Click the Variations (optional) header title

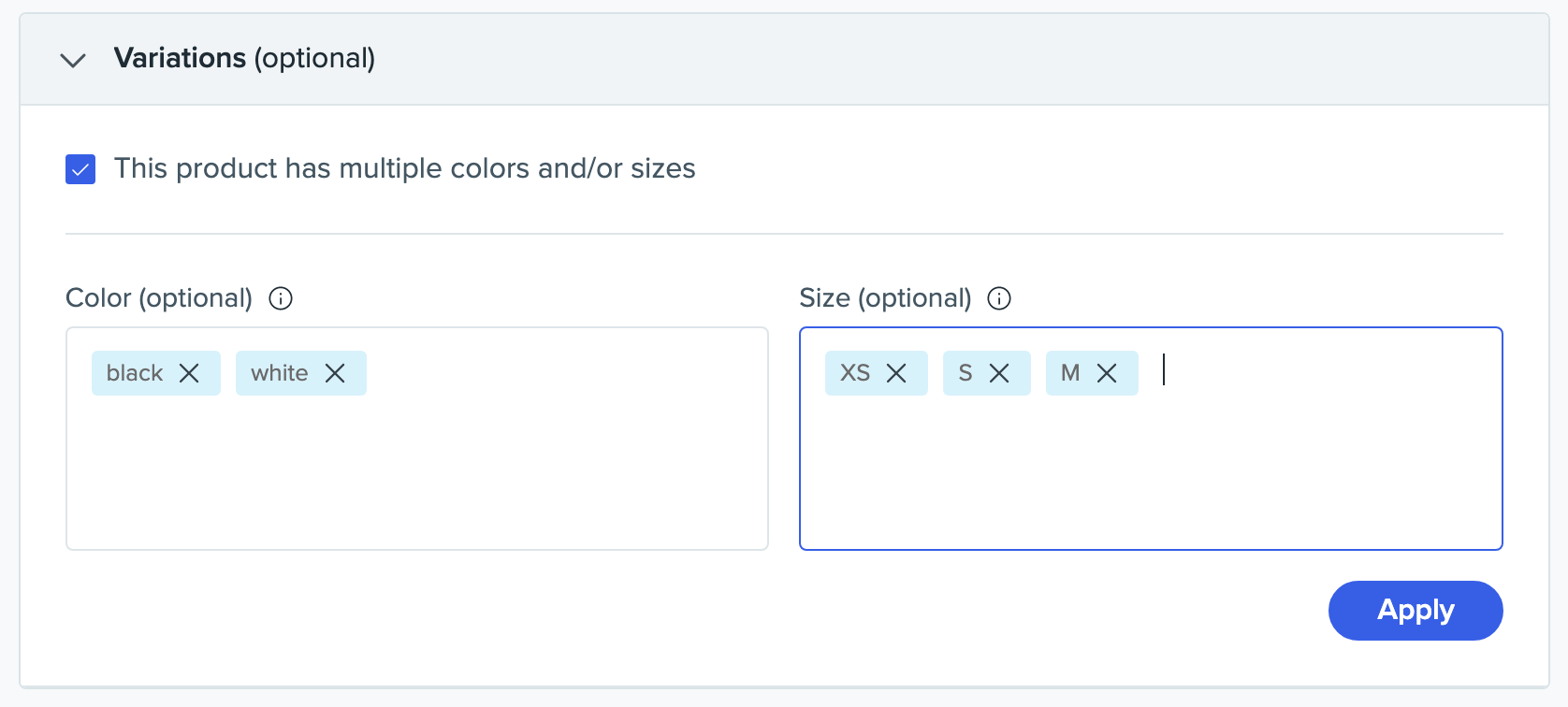(x=244, y=58)
